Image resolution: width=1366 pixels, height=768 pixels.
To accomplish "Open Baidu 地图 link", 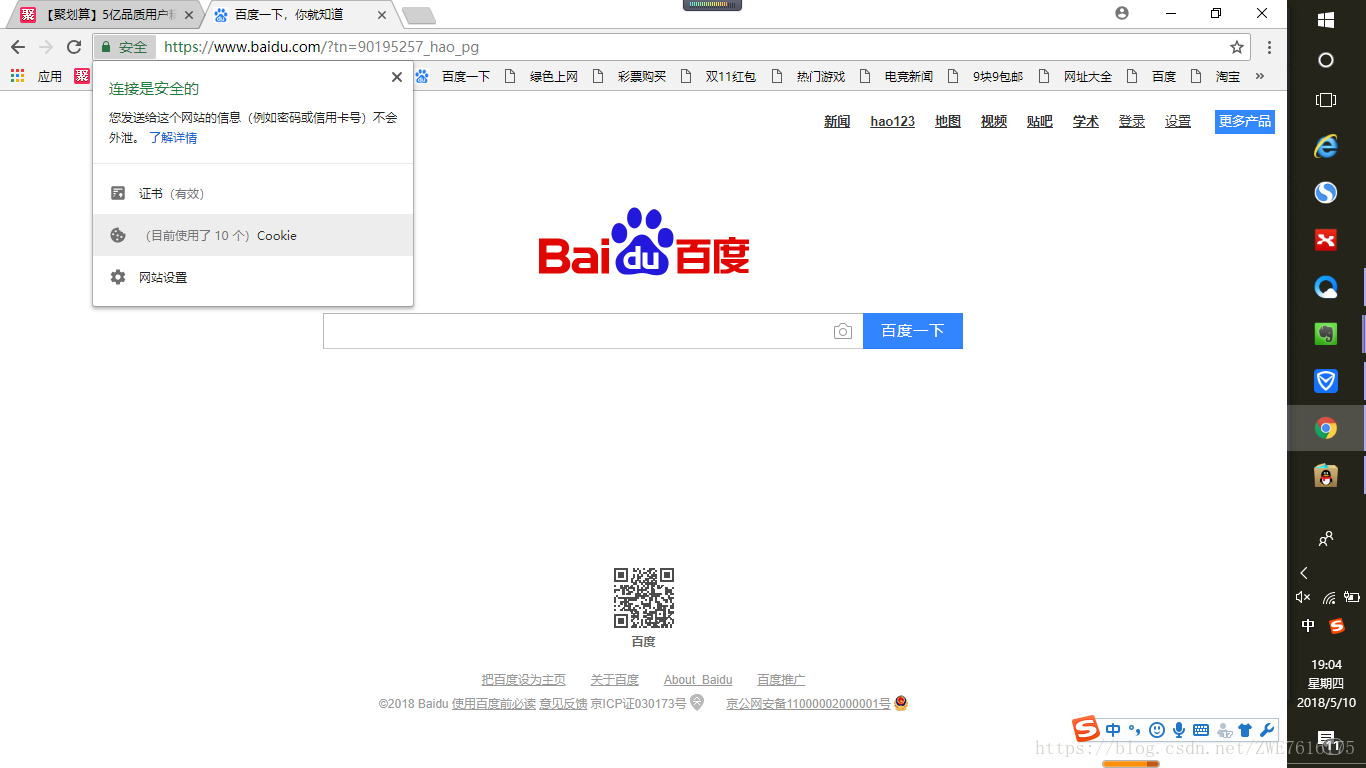I will (x=948, y=121).
